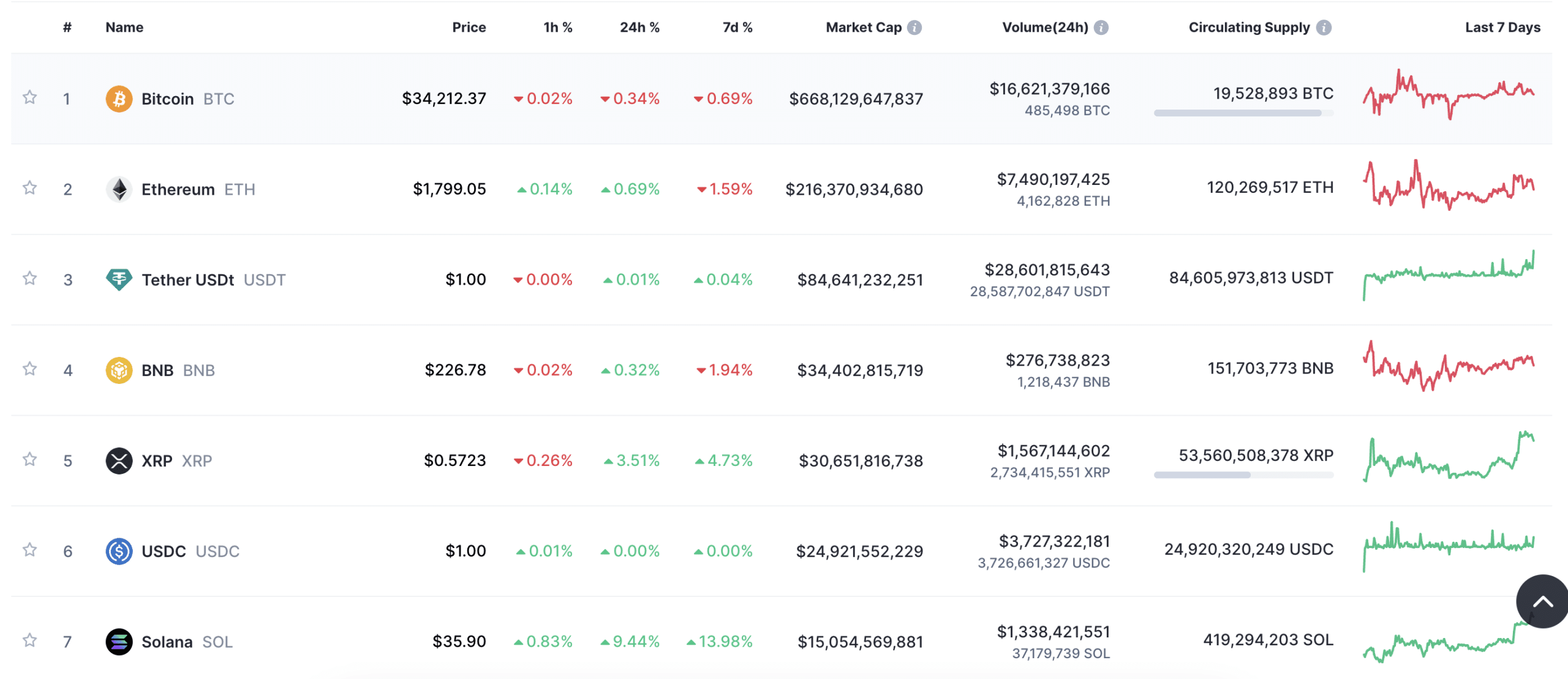Open the USDC coin page link

190,552
